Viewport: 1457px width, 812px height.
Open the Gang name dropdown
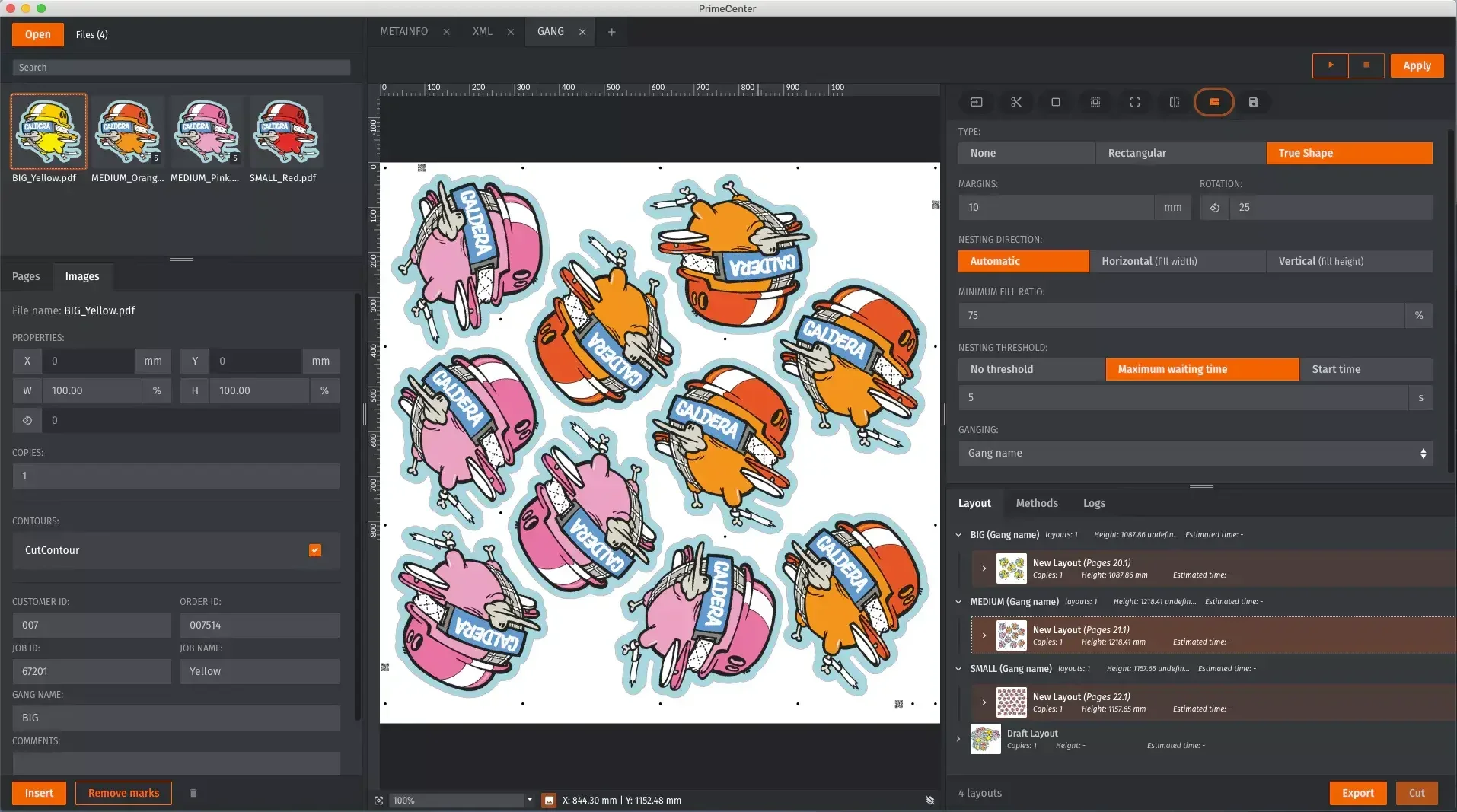(x=1194, y=453)
